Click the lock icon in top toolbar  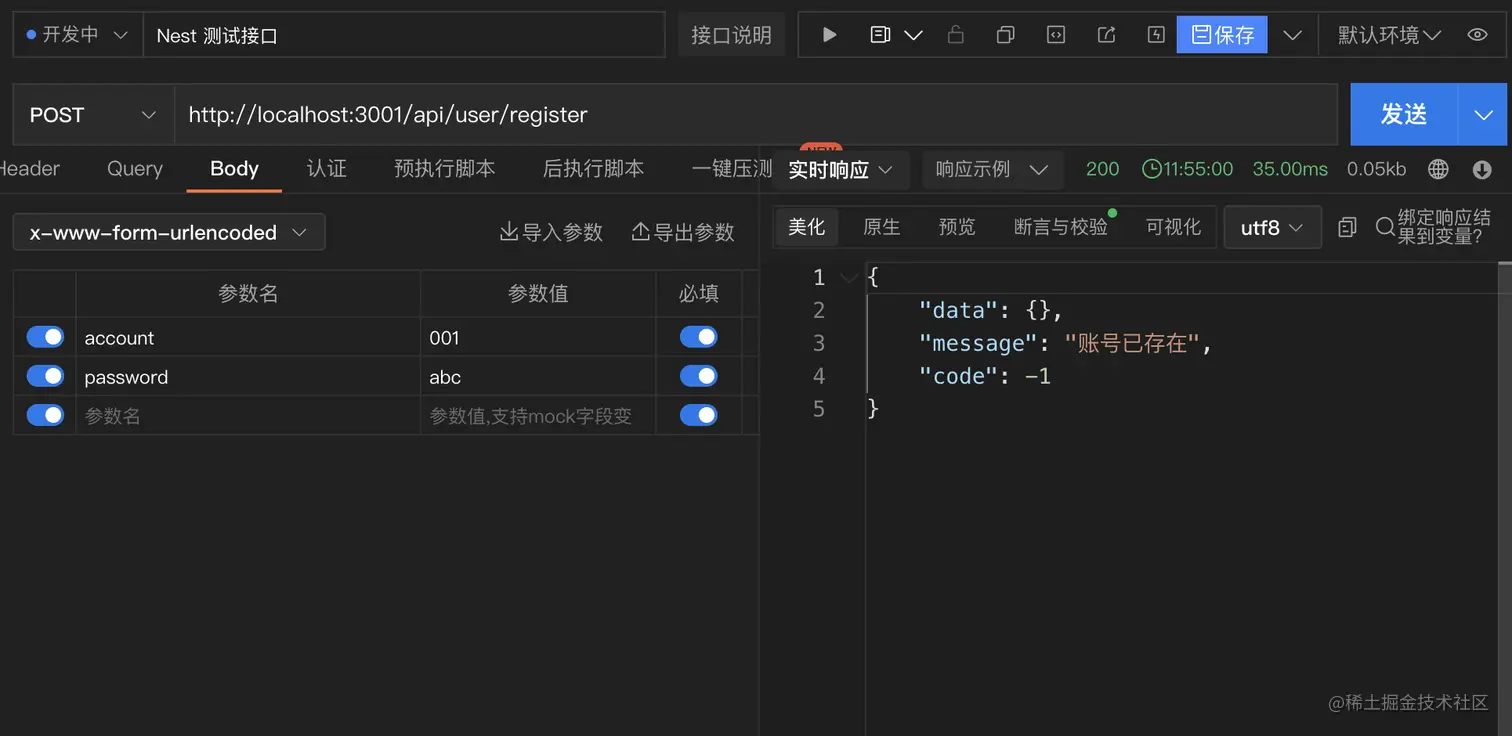[955, 35]
